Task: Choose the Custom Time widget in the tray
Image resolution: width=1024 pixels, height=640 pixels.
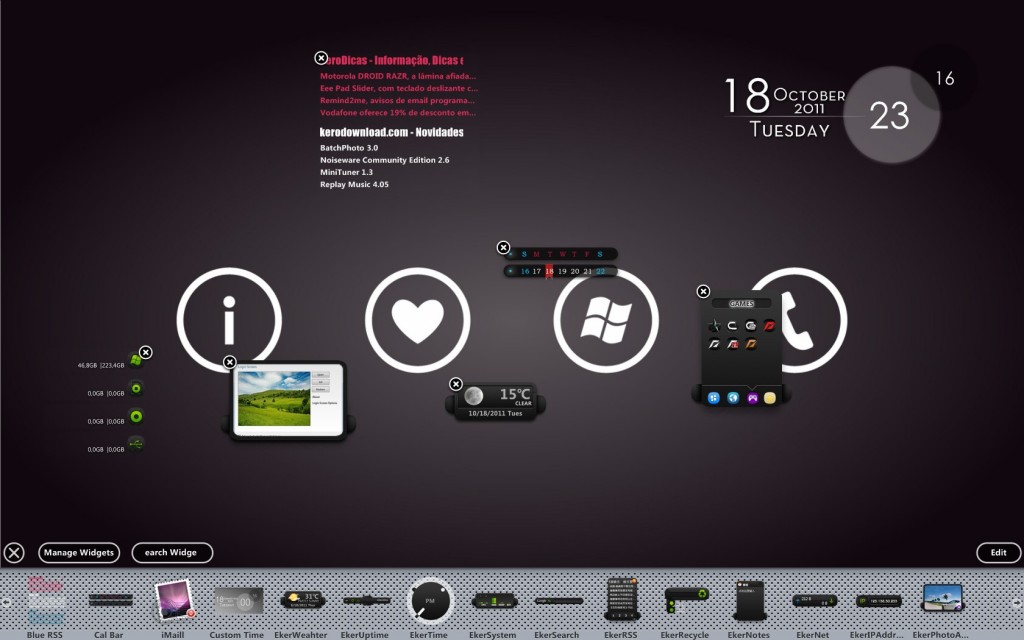Action: 239,601
